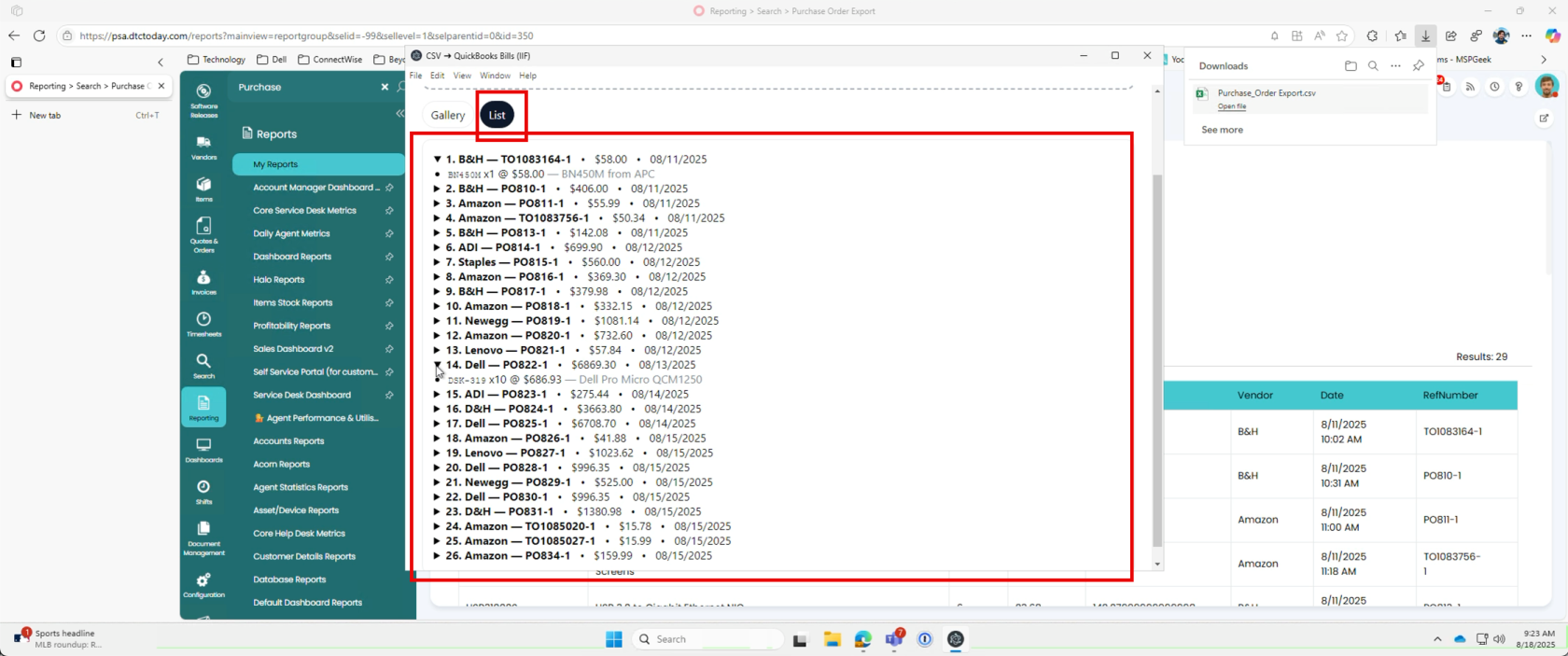Image resolution: width=1568 pixels, height=656 pixels.
Task: Open the Search sidebar icon
Action: click(203, 366)
